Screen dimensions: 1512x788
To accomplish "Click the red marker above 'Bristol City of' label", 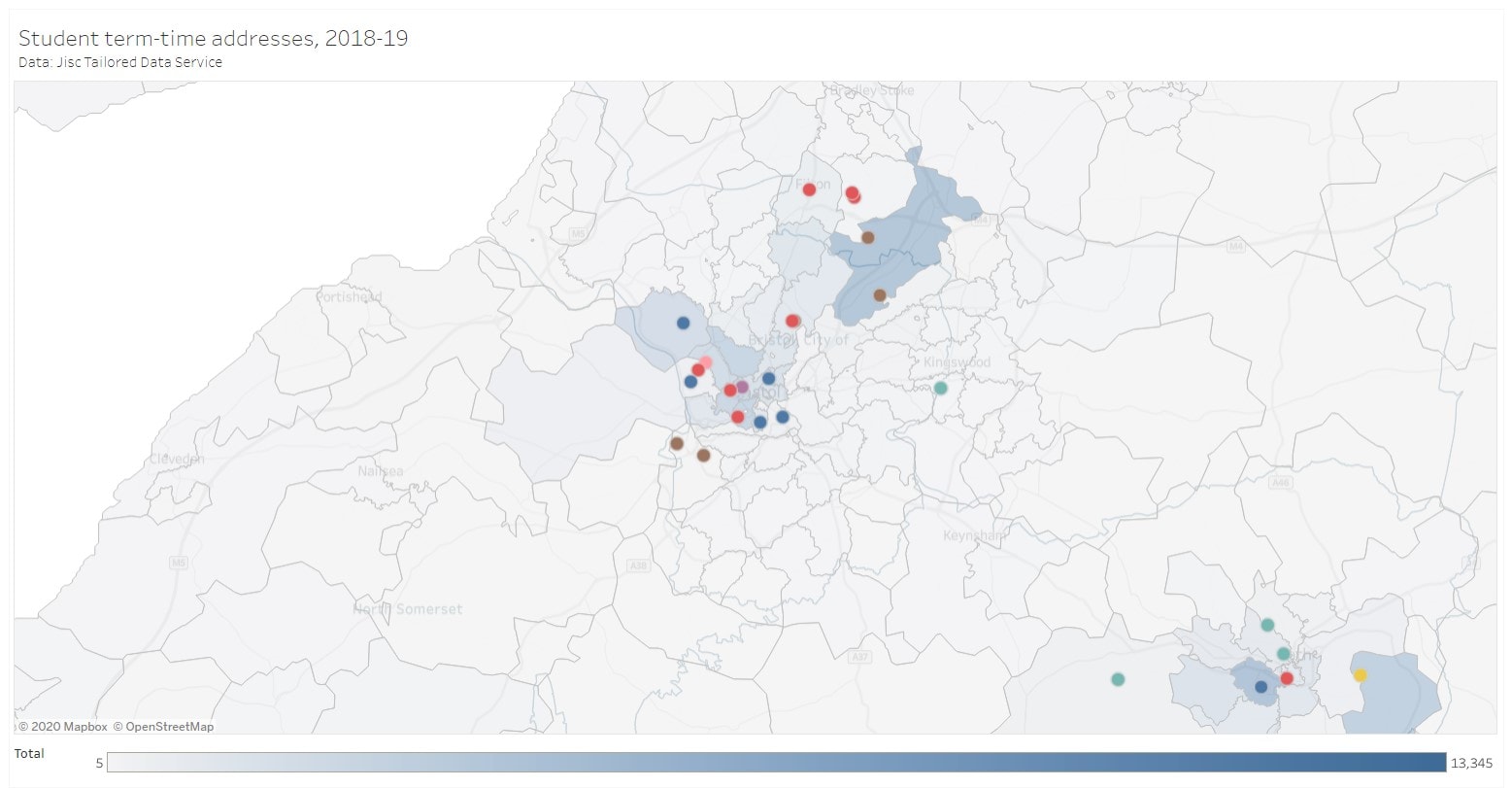I will pos(791,320).
